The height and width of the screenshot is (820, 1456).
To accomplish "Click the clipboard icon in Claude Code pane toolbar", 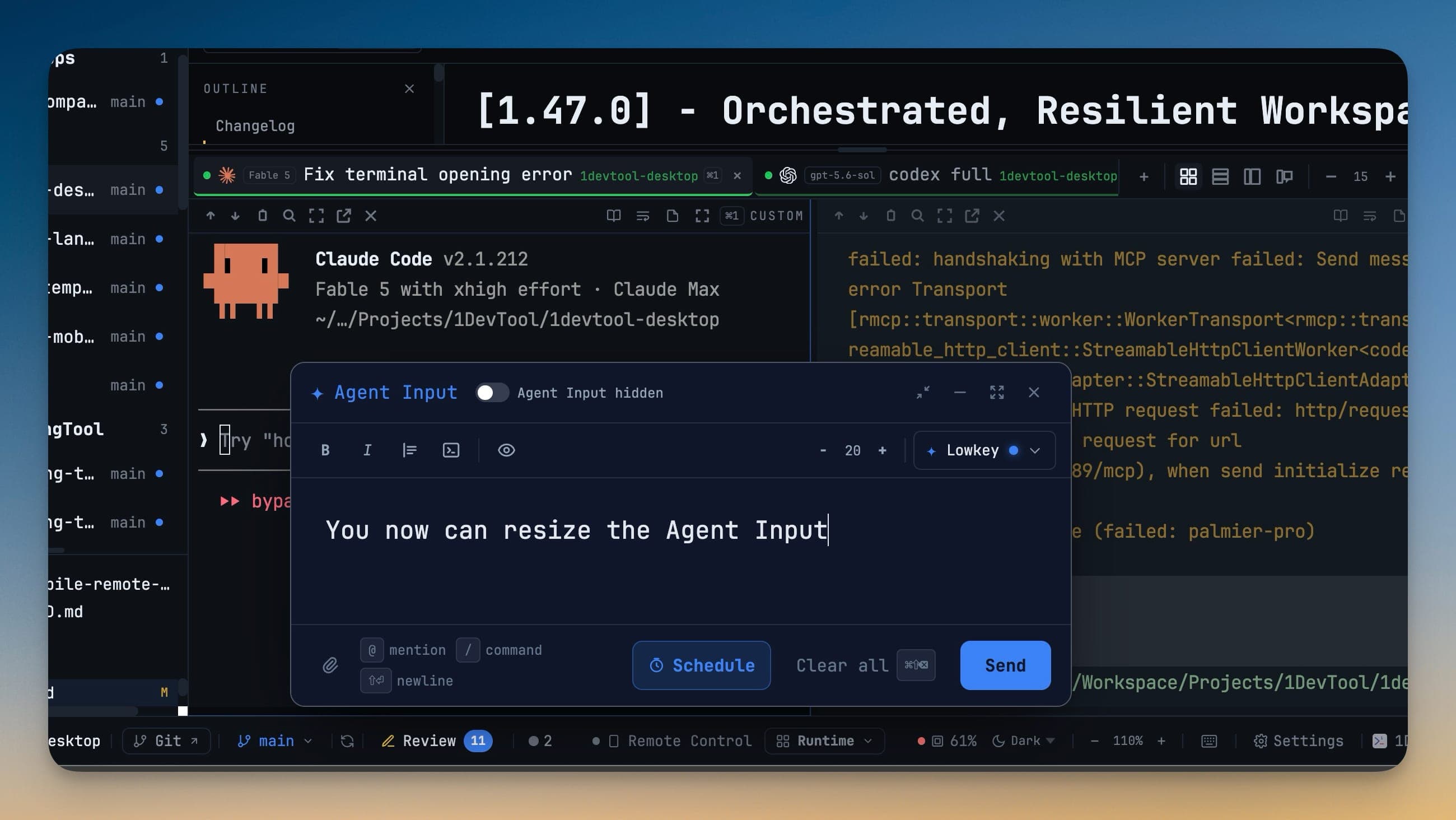I will click(262, 216).
